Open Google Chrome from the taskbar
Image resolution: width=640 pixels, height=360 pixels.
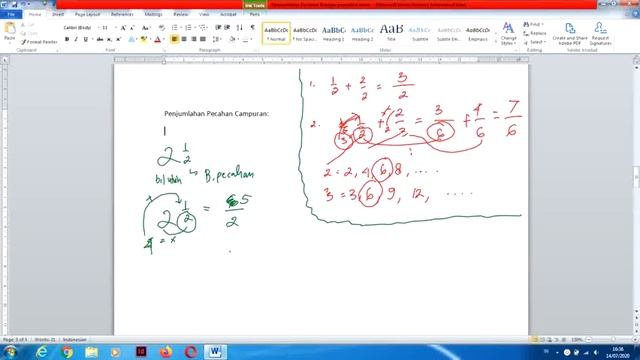click(67, 352)
